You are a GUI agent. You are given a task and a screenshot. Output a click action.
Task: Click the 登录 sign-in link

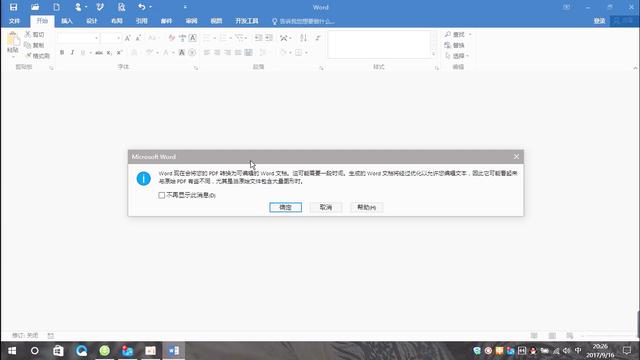point(599,21)
